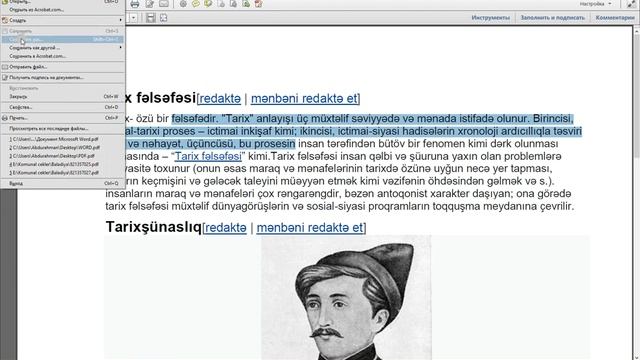Open recent file Документ Microsoft Word.pdf
Viewport: 640px width, 360px height.
(x=62, y=139)
